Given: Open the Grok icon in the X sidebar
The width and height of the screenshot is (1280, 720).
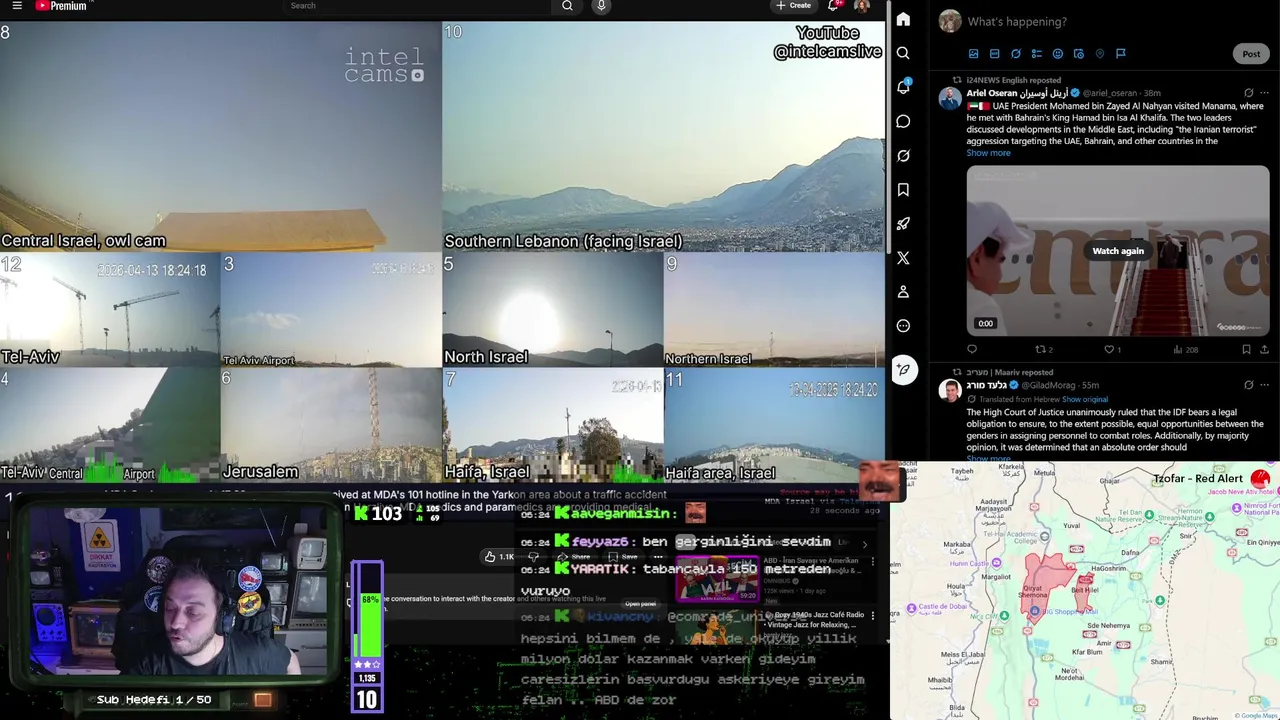Looking at the screenshot, I should pos(903,155).
